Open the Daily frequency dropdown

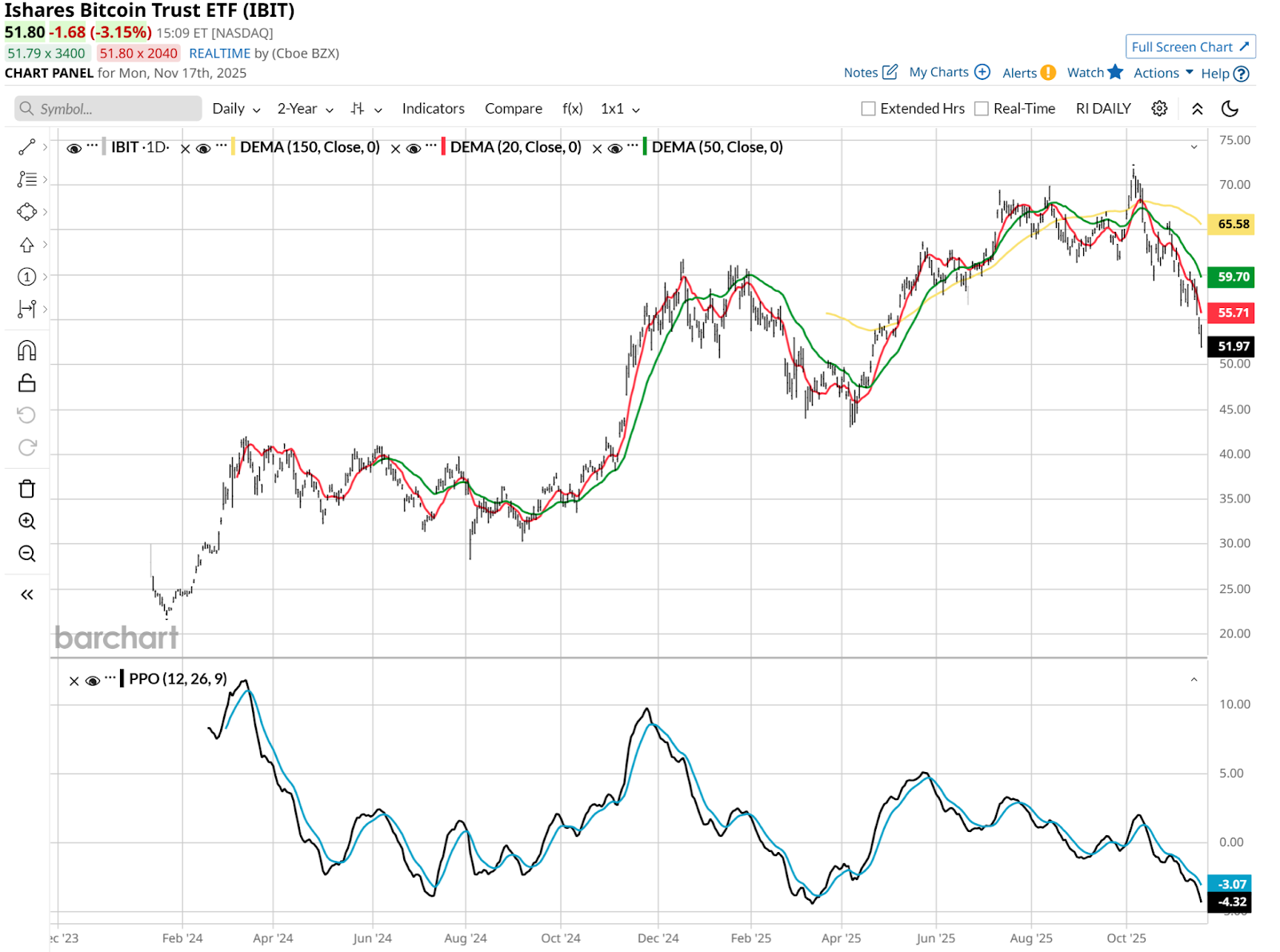236,109
